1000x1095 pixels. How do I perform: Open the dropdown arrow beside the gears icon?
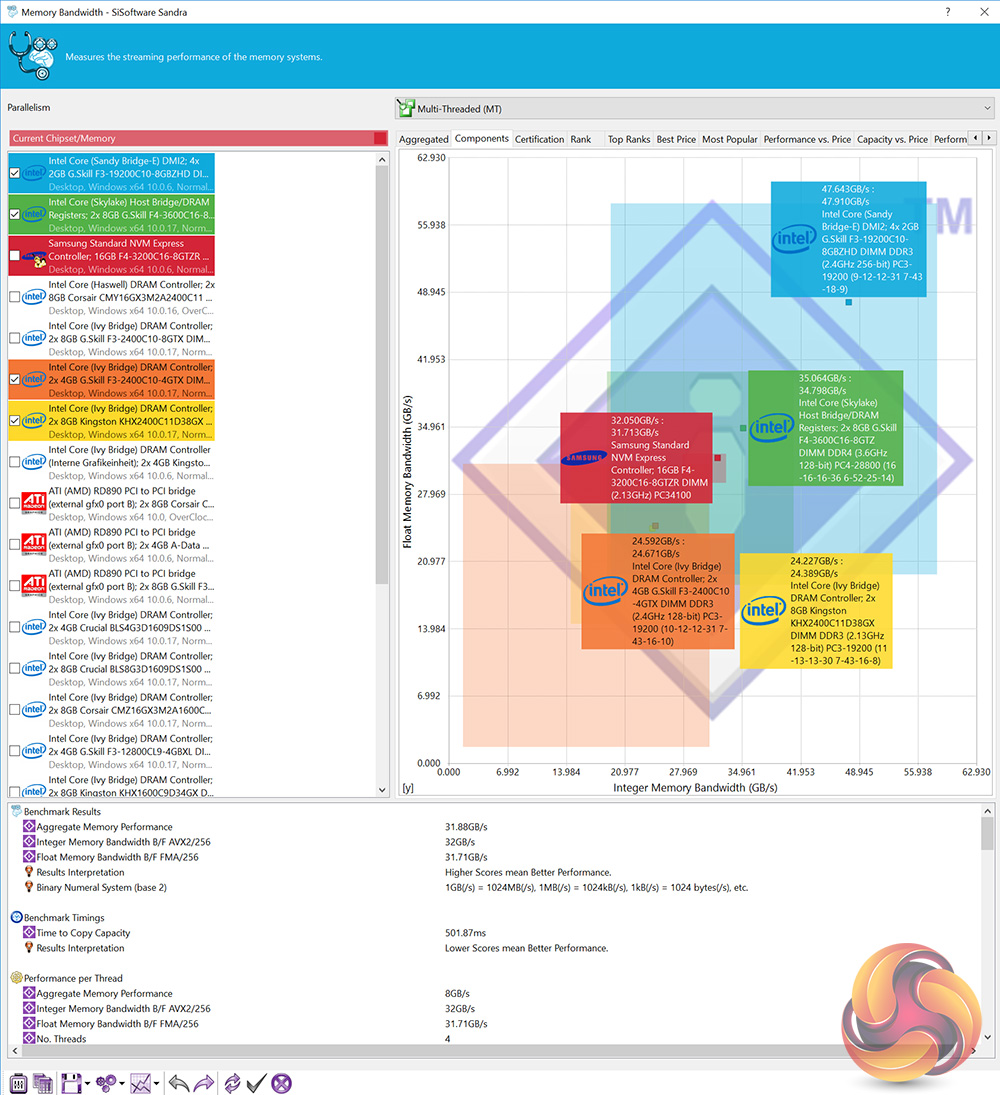tap(122, 1084)
